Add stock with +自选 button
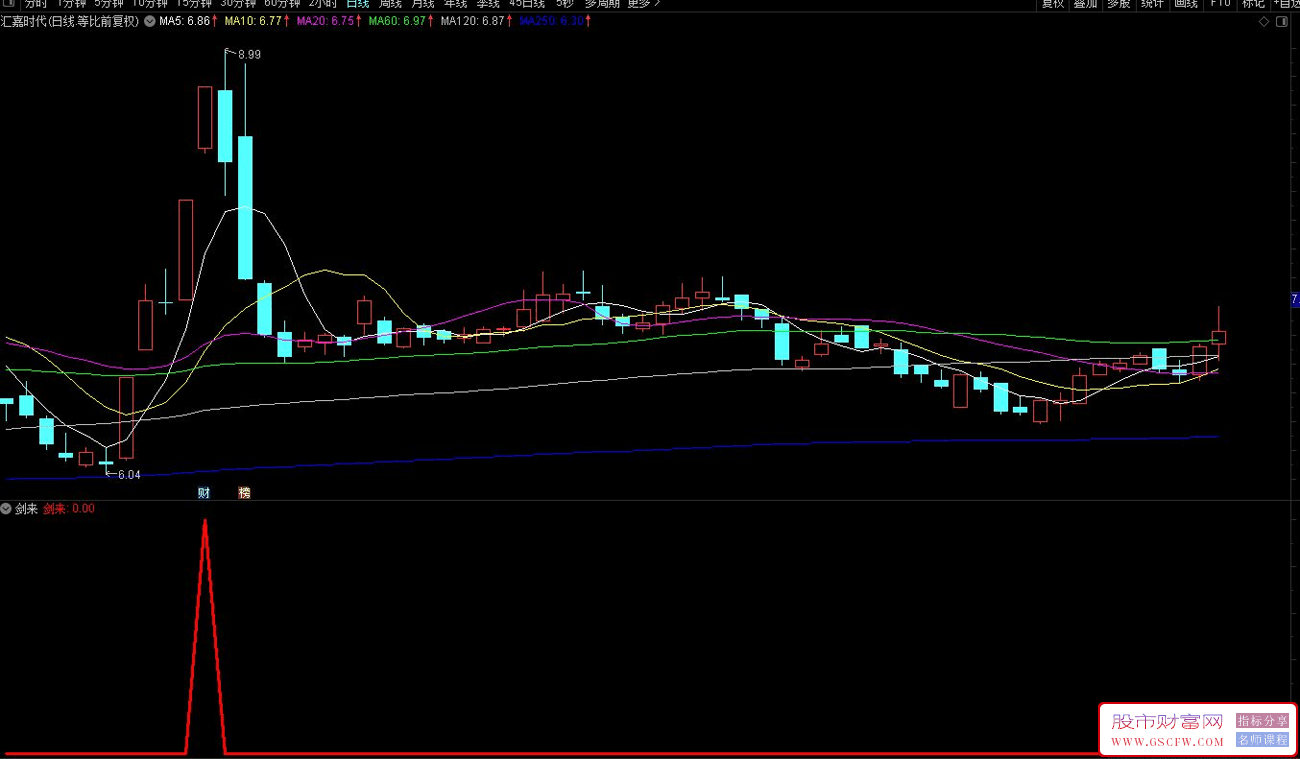This screenshot has width=1300, height=759. tap(1285, 4)
